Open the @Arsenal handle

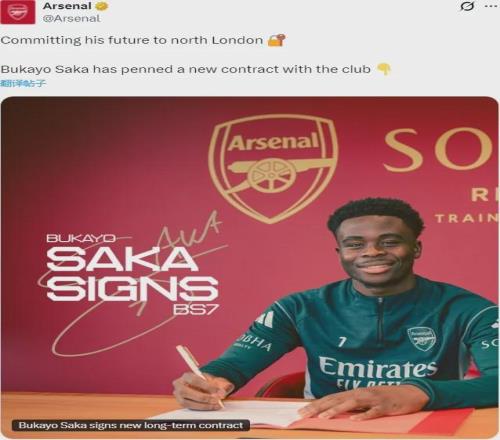pyautogui.click(x=71, y=18)
